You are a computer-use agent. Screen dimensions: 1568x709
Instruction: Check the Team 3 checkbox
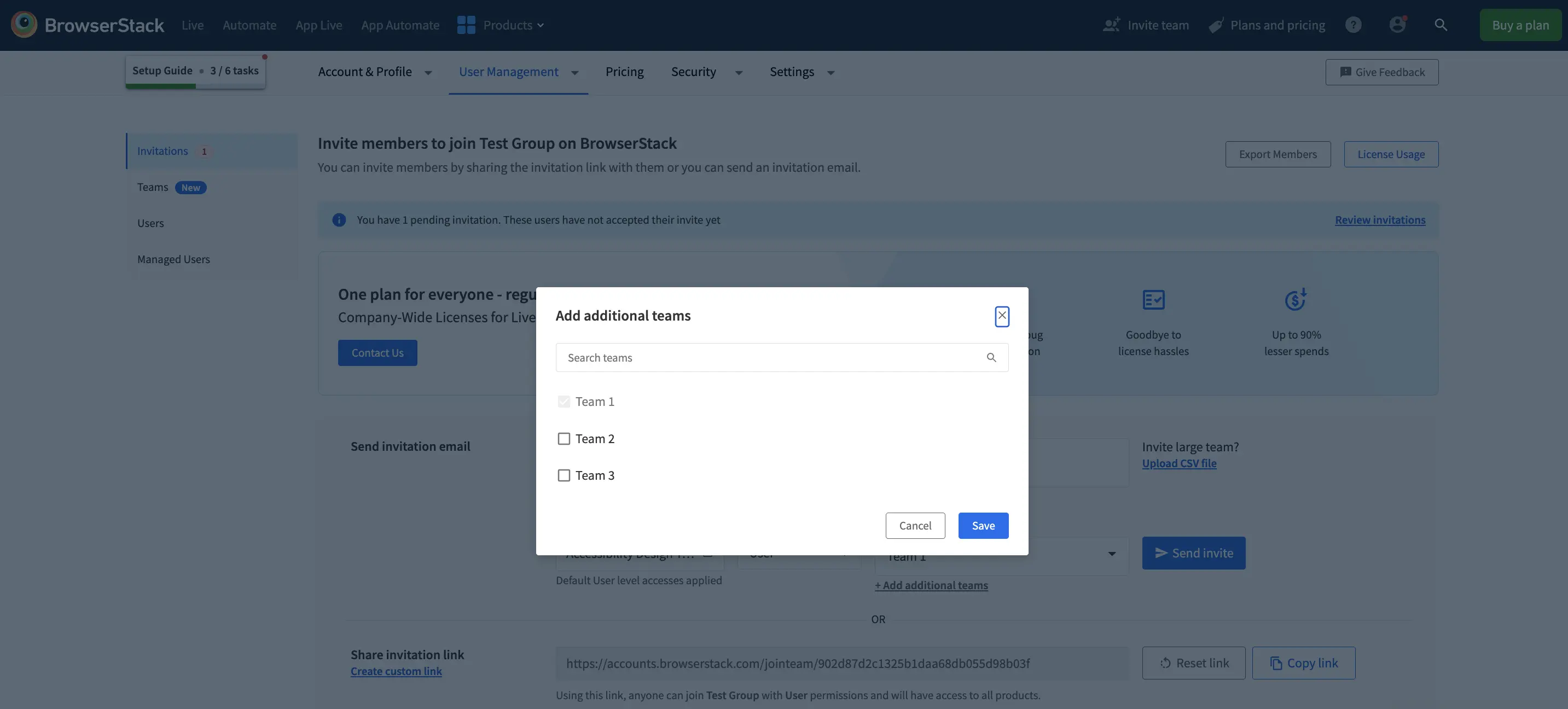(x=564, y=475)
